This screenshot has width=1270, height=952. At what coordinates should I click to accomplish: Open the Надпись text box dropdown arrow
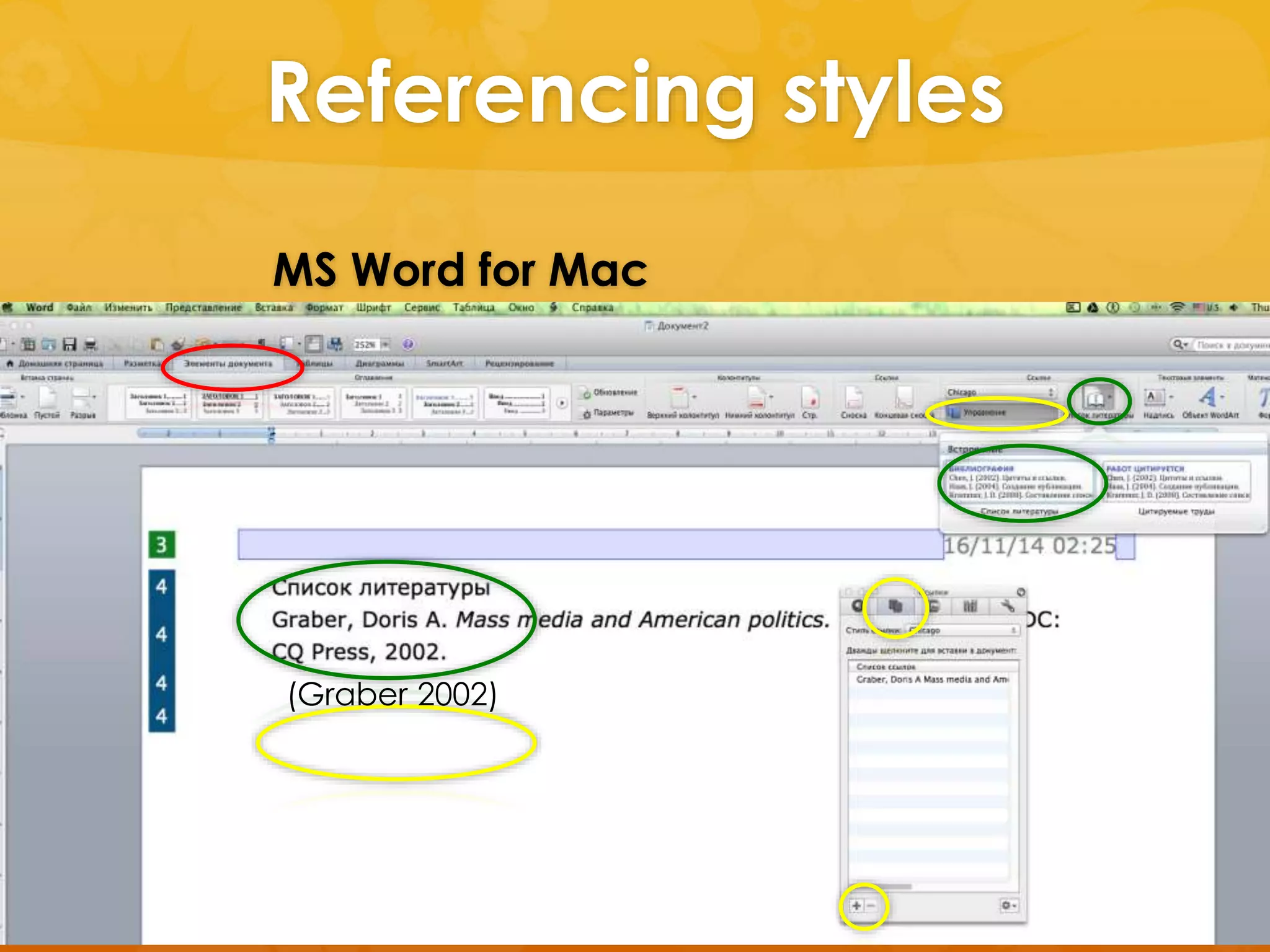1171,397
